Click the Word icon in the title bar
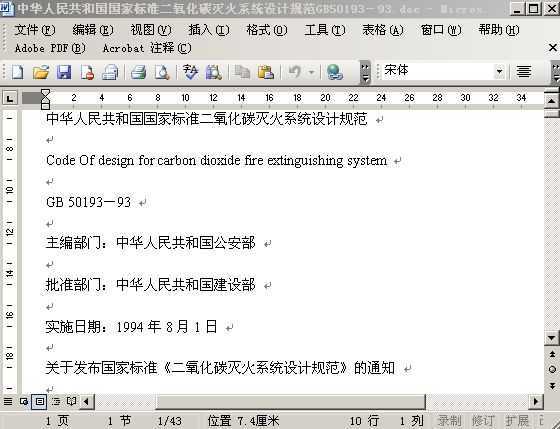The image size is (560, 429). [x=7, y=9]
